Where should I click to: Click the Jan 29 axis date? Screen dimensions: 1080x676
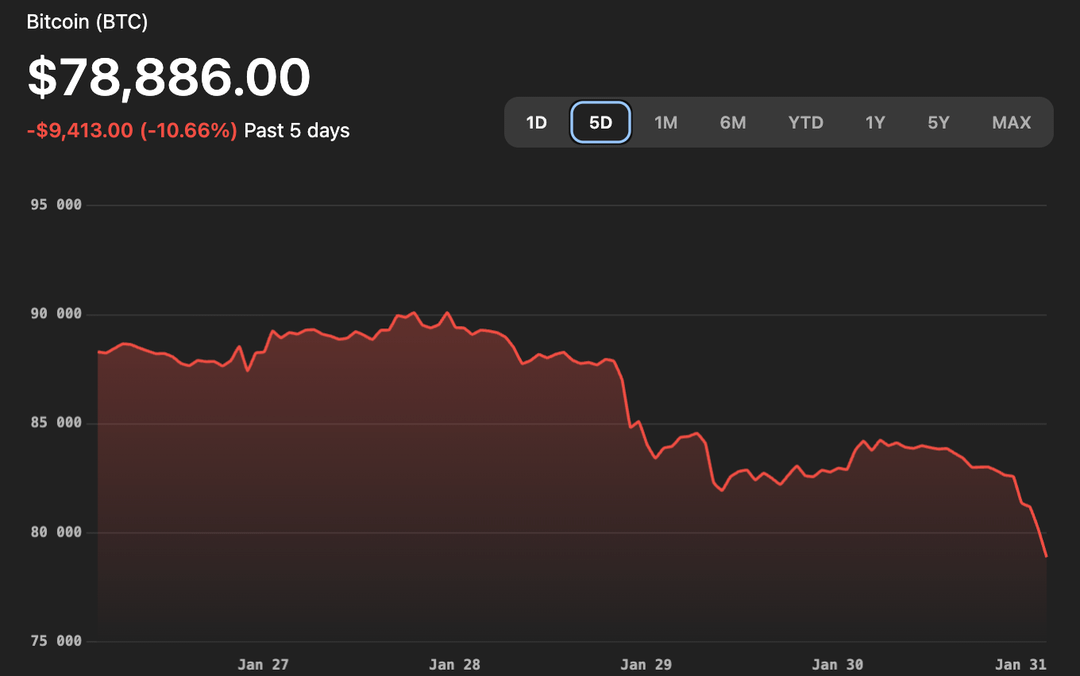tap(646, 664)
